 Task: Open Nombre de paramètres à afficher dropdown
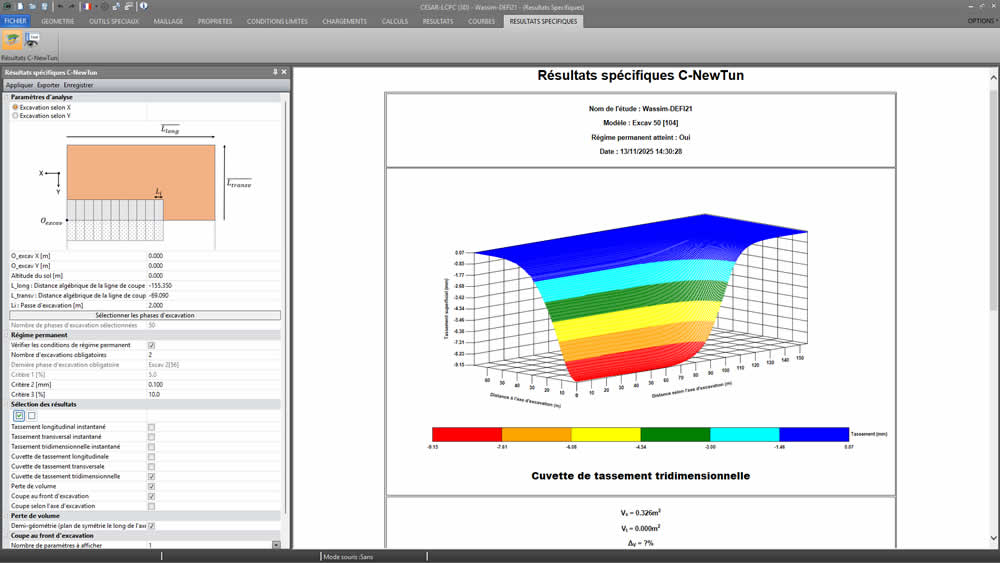(x=276, y=545)
